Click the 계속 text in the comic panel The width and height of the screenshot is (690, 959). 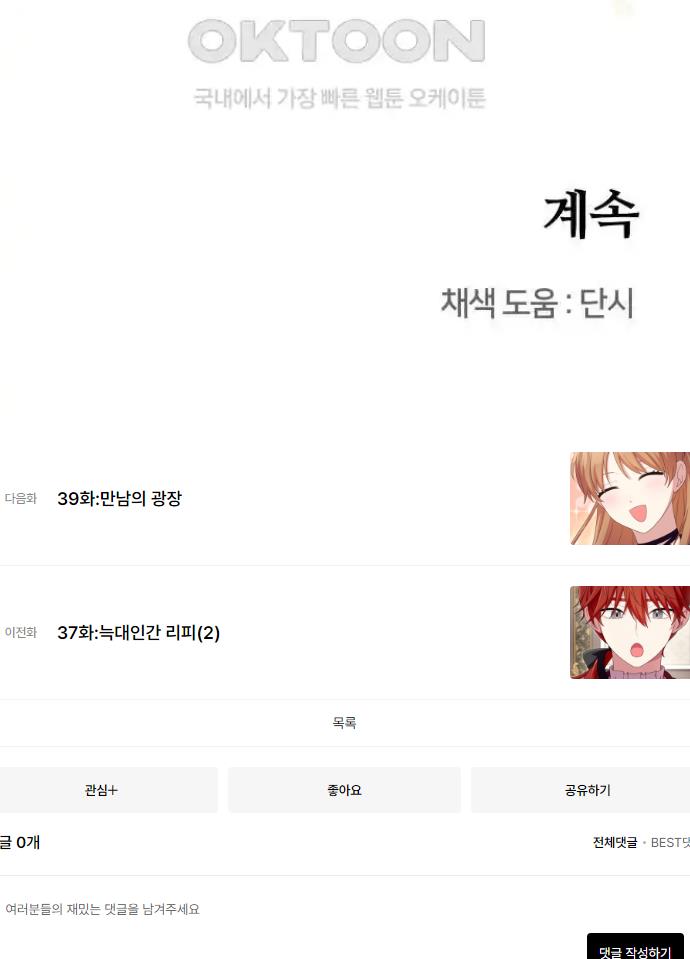(x=591, y=214)
